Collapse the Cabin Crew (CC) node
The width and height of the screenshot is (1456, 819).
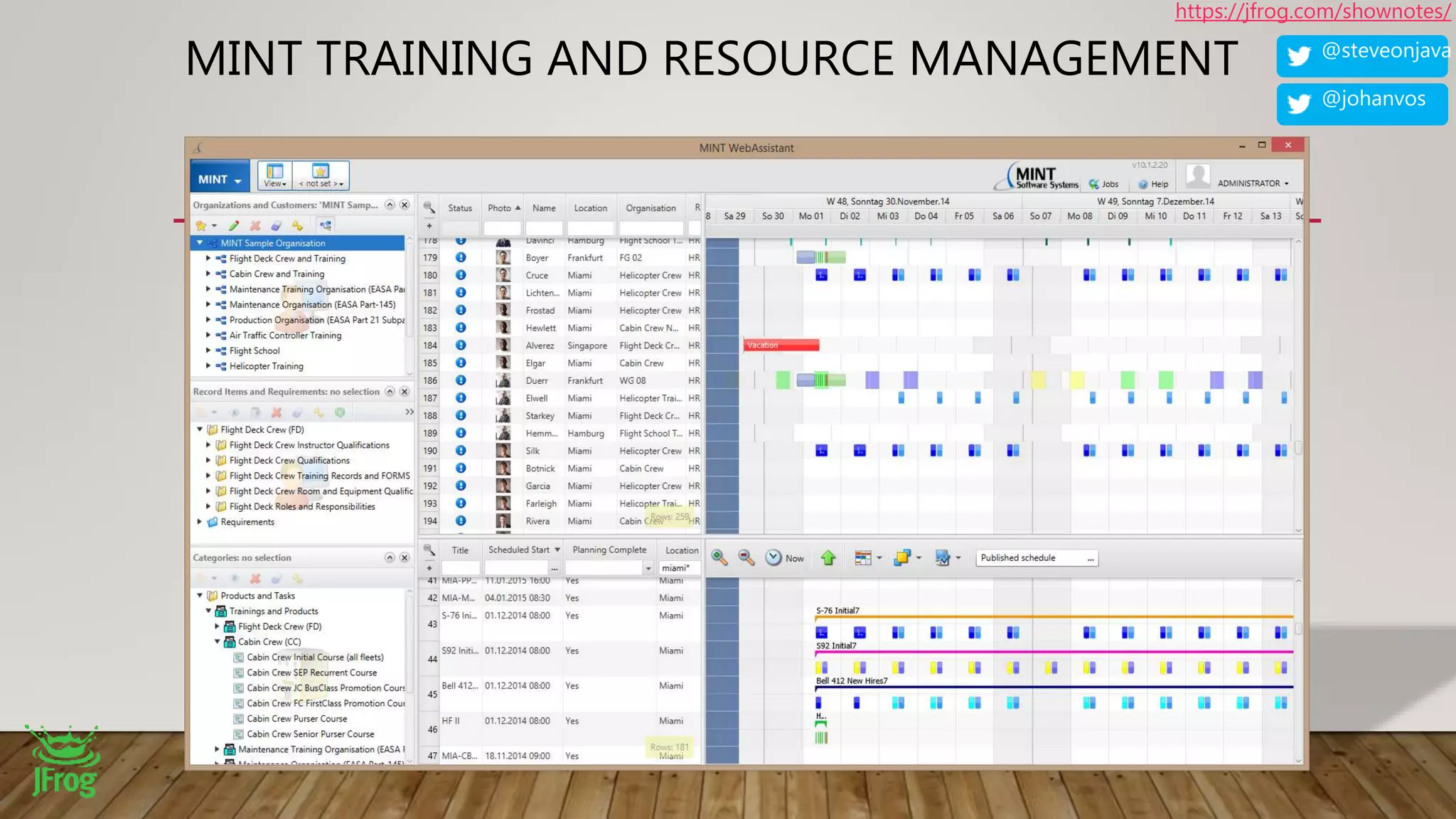point(218,641)
